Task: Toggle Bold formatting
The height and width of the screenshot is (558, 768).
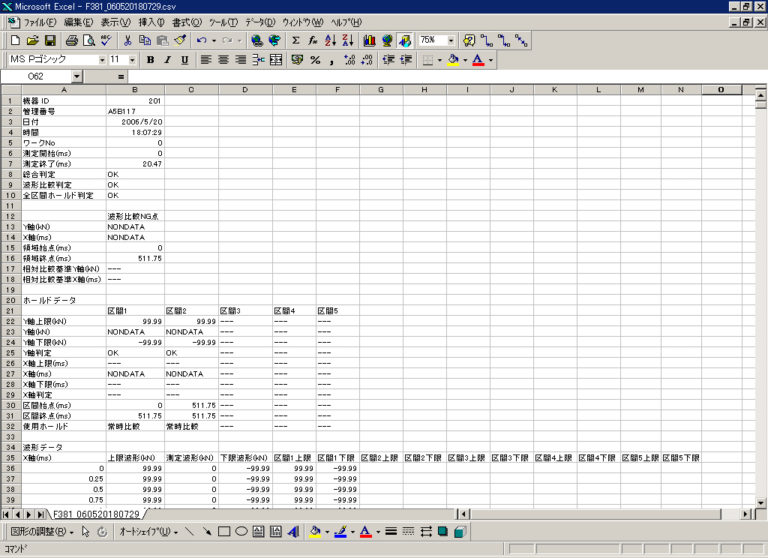Action: point(149,60)
